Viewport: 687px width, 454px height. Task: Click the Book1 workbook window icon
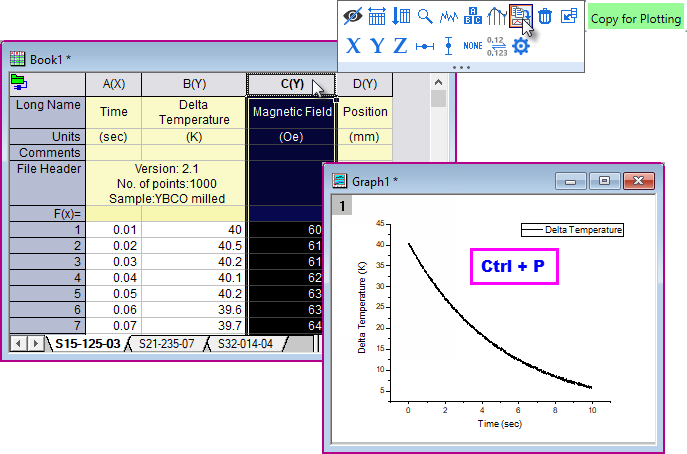18,59
